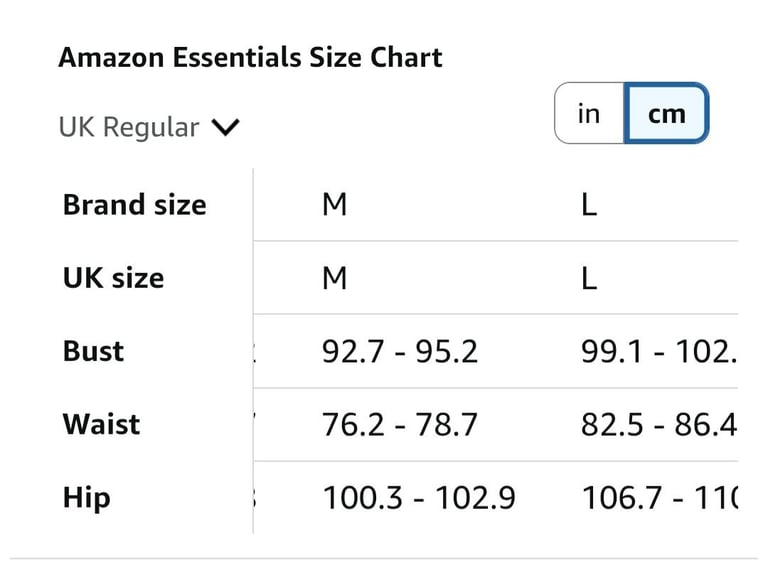Select the Brand size row label
This screenshot has width=768, height=580.
click(x=135, y=204)
